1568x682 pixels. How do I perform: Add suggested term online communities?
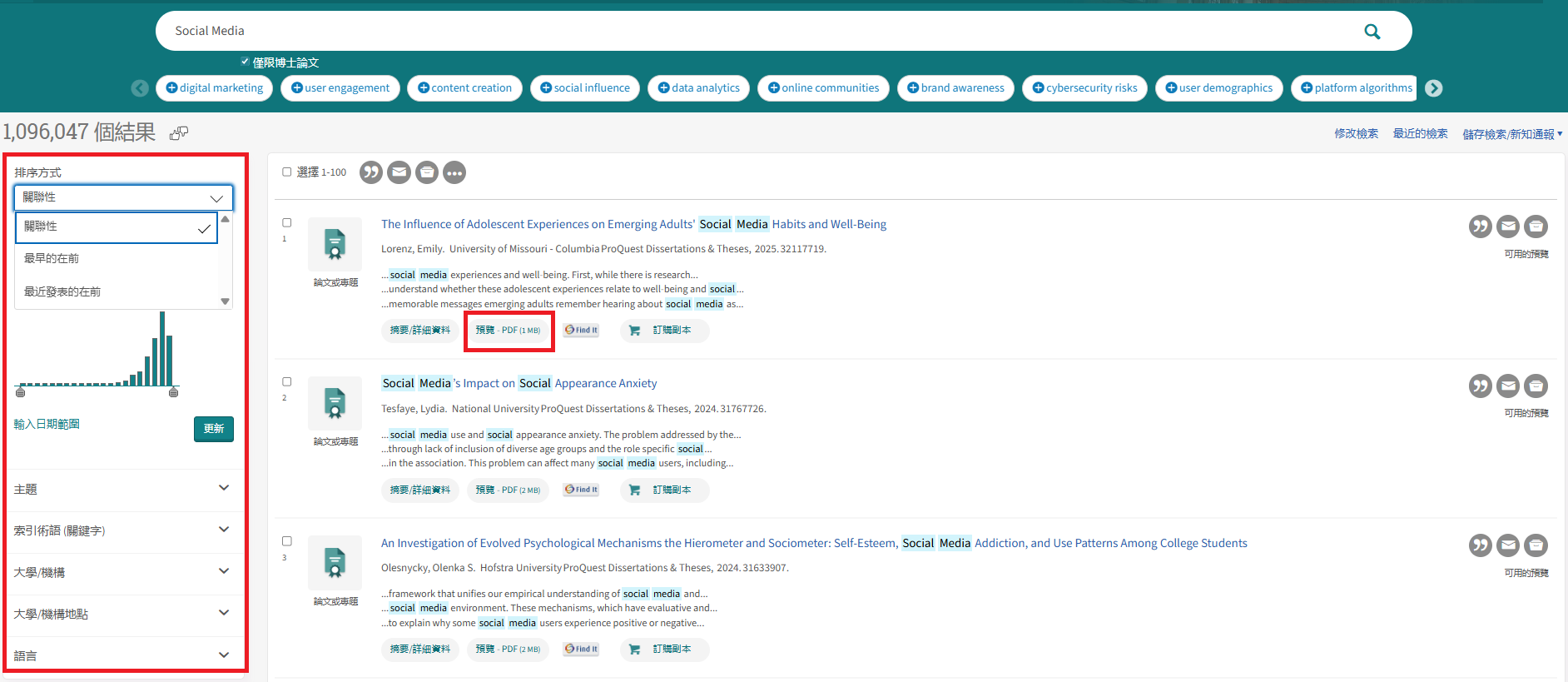[x=823, y=88]
